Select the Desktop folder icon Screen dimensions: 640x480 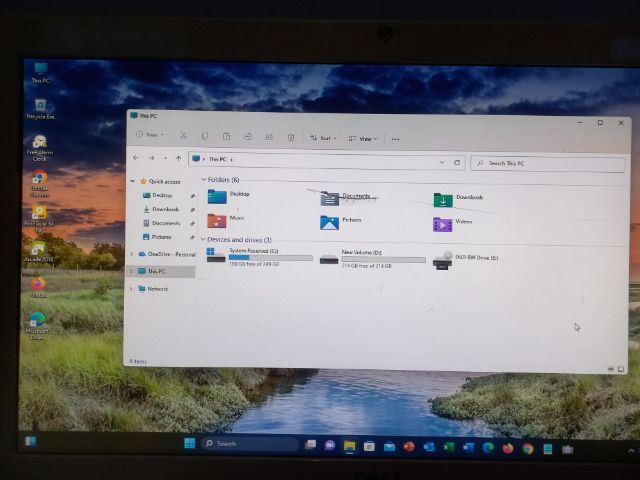(x=217, y=197)
